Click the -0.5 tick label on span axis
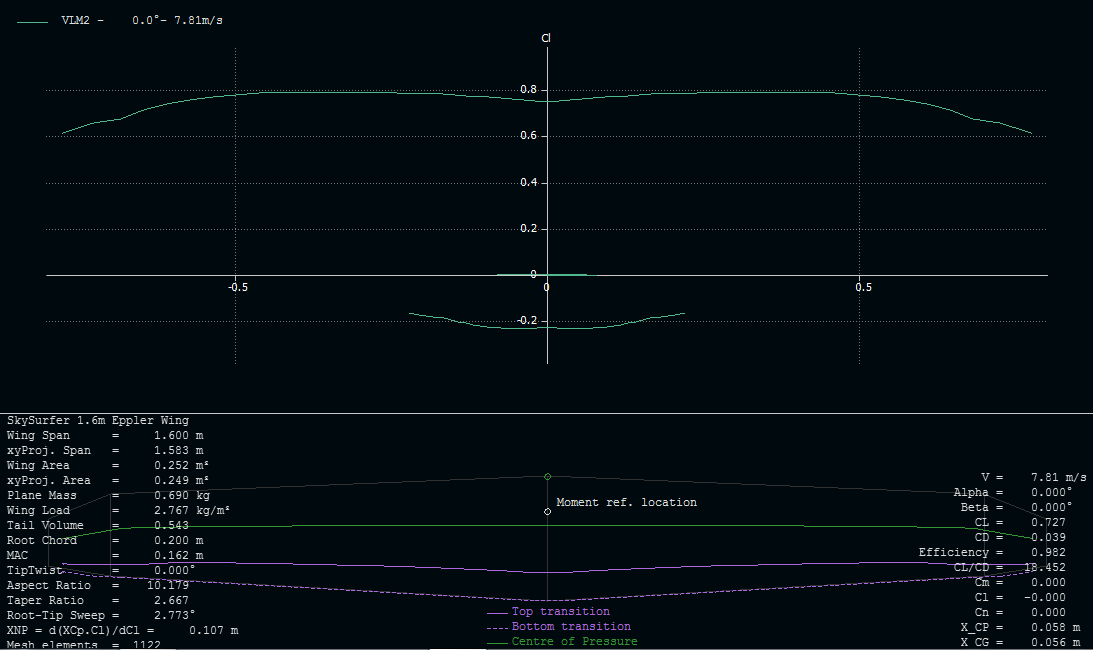1093x650 pixels. tap(236, 287)
